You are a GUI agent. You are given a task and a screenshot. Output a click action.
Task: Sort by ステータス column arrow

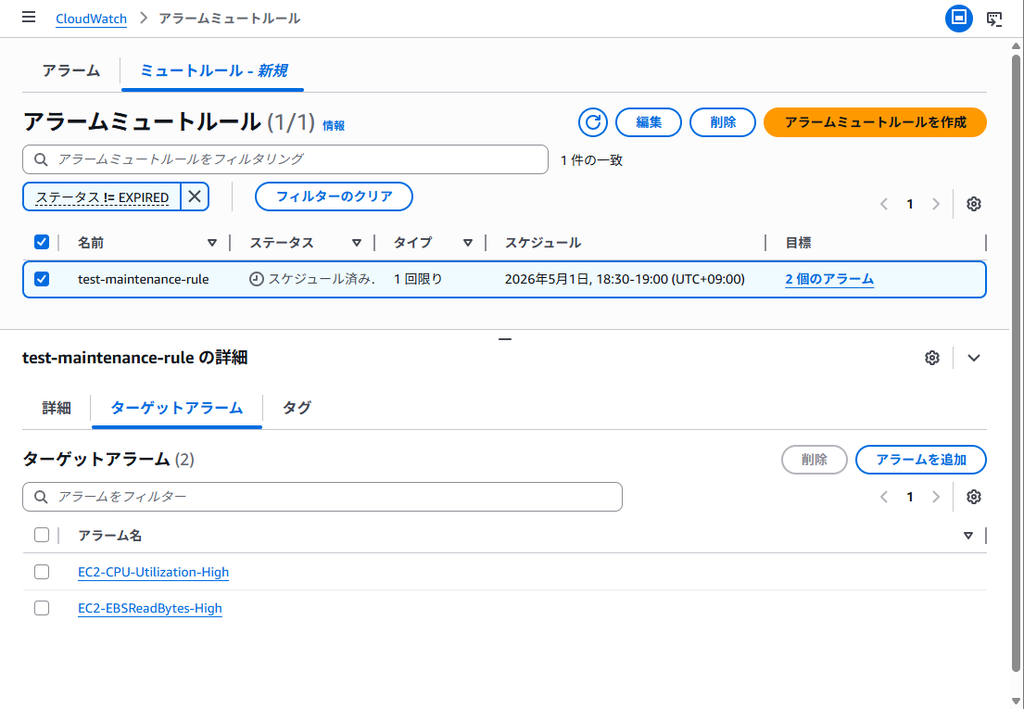[357, 243]
